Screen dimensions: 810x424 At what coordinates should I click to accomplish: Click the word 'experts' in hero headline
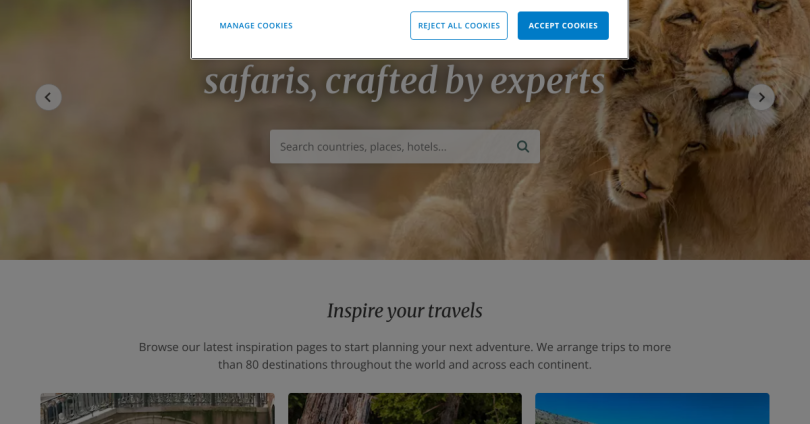[x=547, y=83]
